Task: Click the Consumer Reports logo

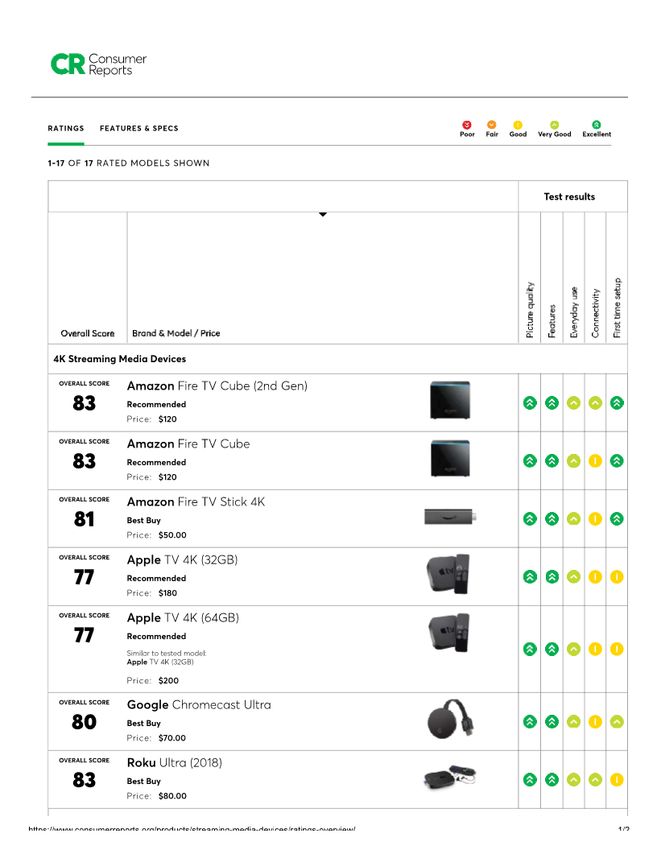Action: (99, 64)
